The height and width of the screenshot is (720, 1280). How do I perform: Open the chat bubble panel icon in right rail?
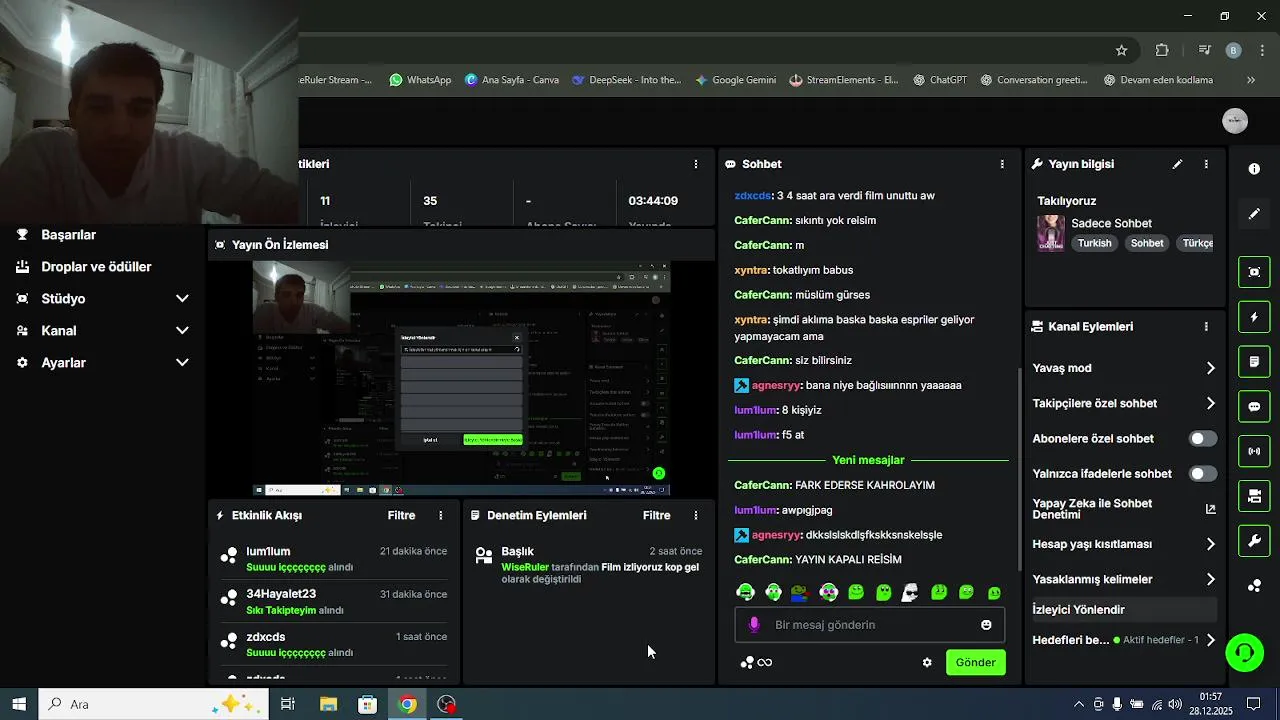(1254, 407)
